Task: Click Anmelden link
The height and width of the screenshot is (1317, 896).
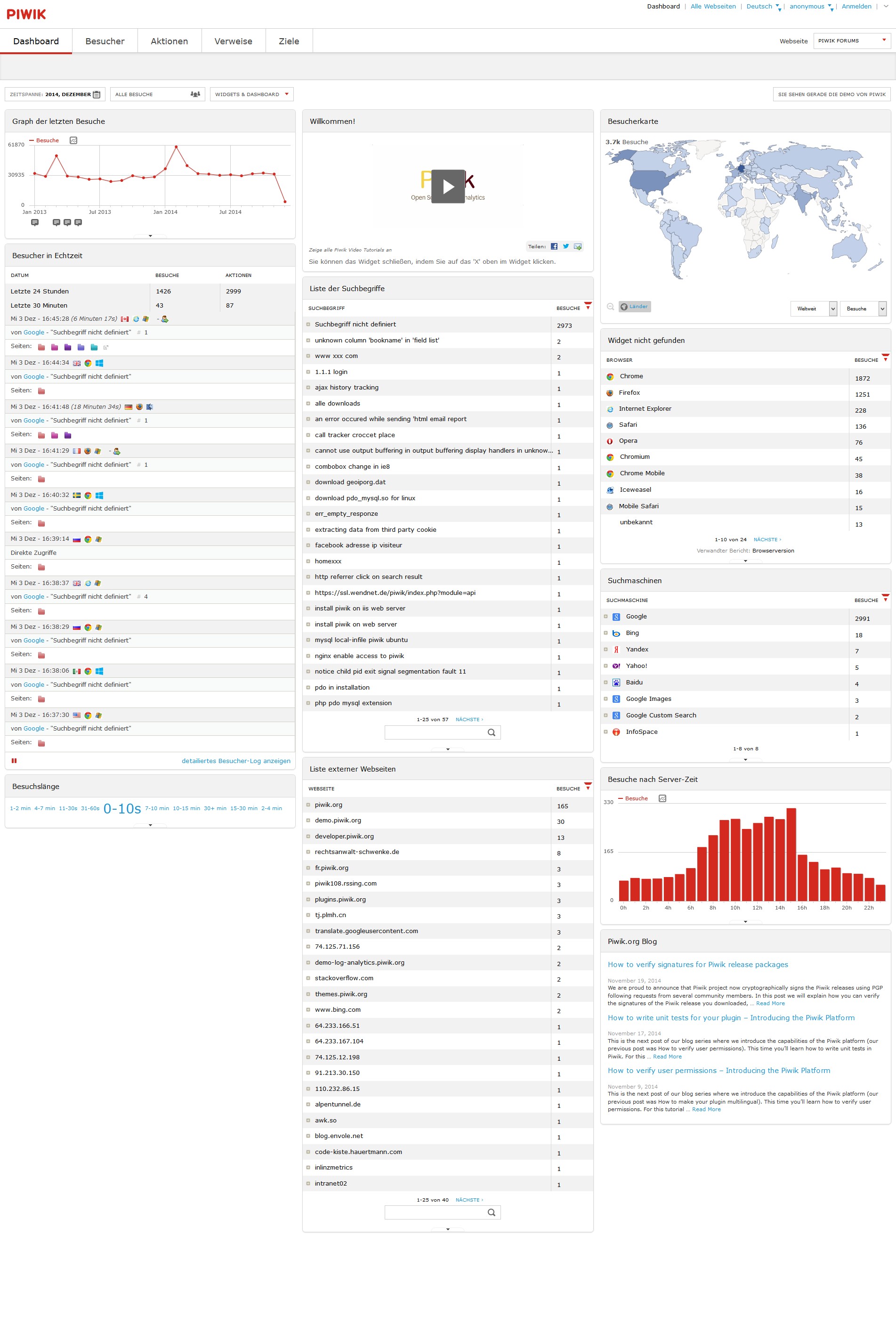Action: pos(856,7)
